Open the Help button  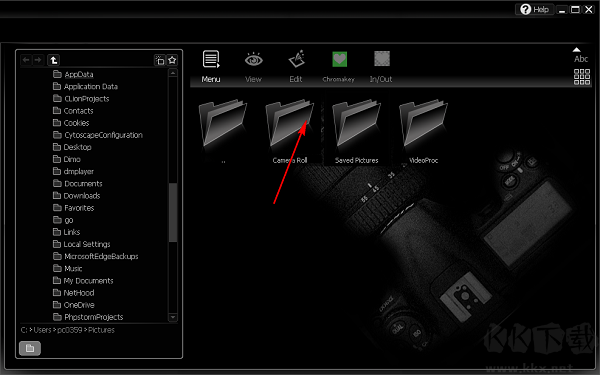pyautogui.click(x=535, y=9)
